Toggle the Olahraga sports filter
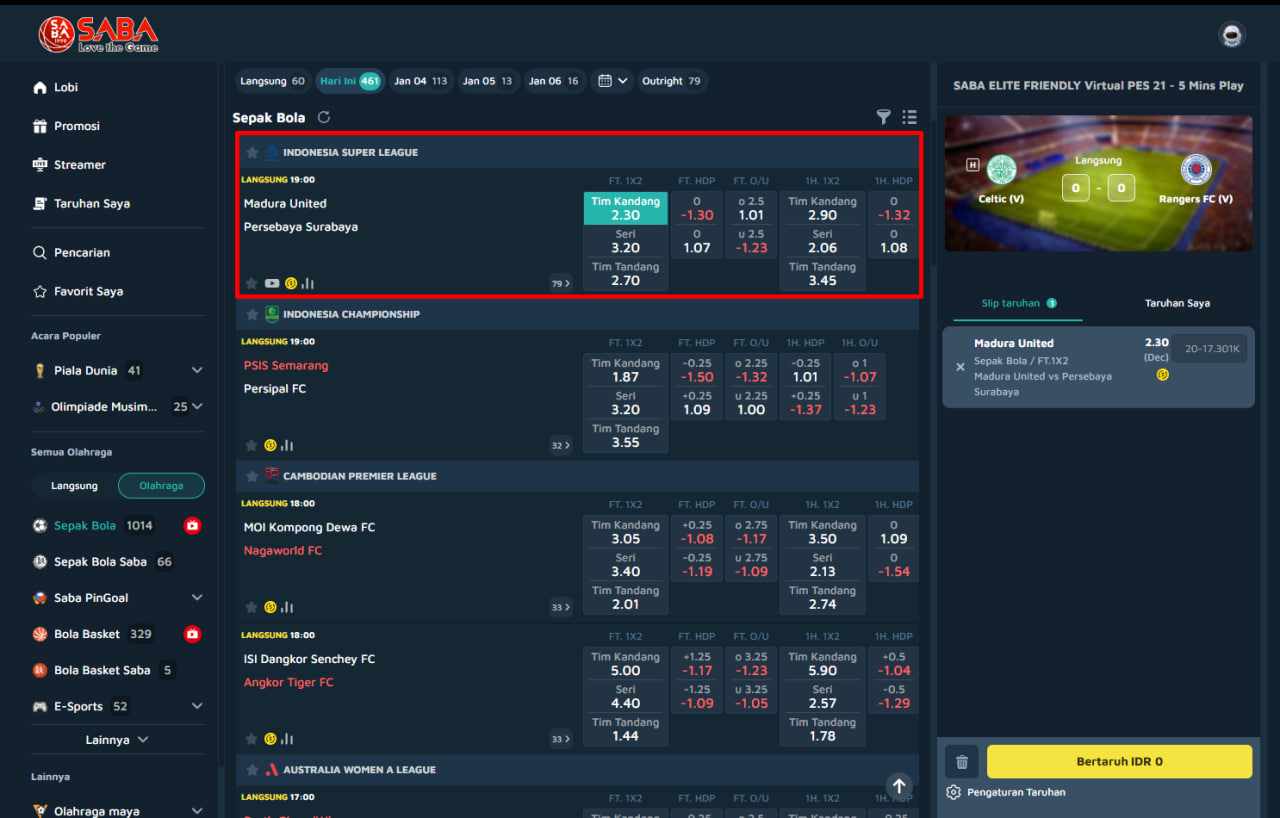 [161, 486]
